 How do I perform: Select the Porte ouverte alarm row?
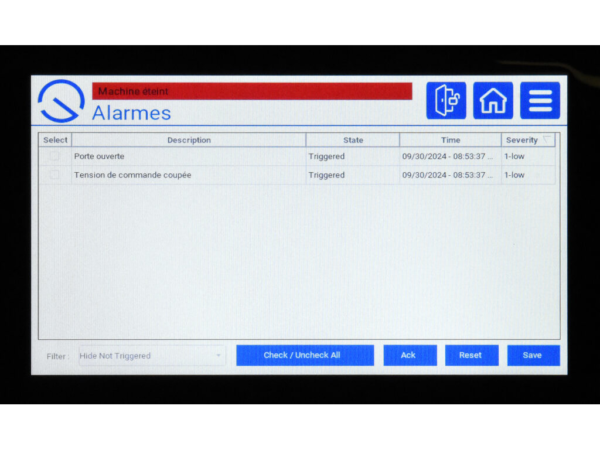[x=190, y=156]
